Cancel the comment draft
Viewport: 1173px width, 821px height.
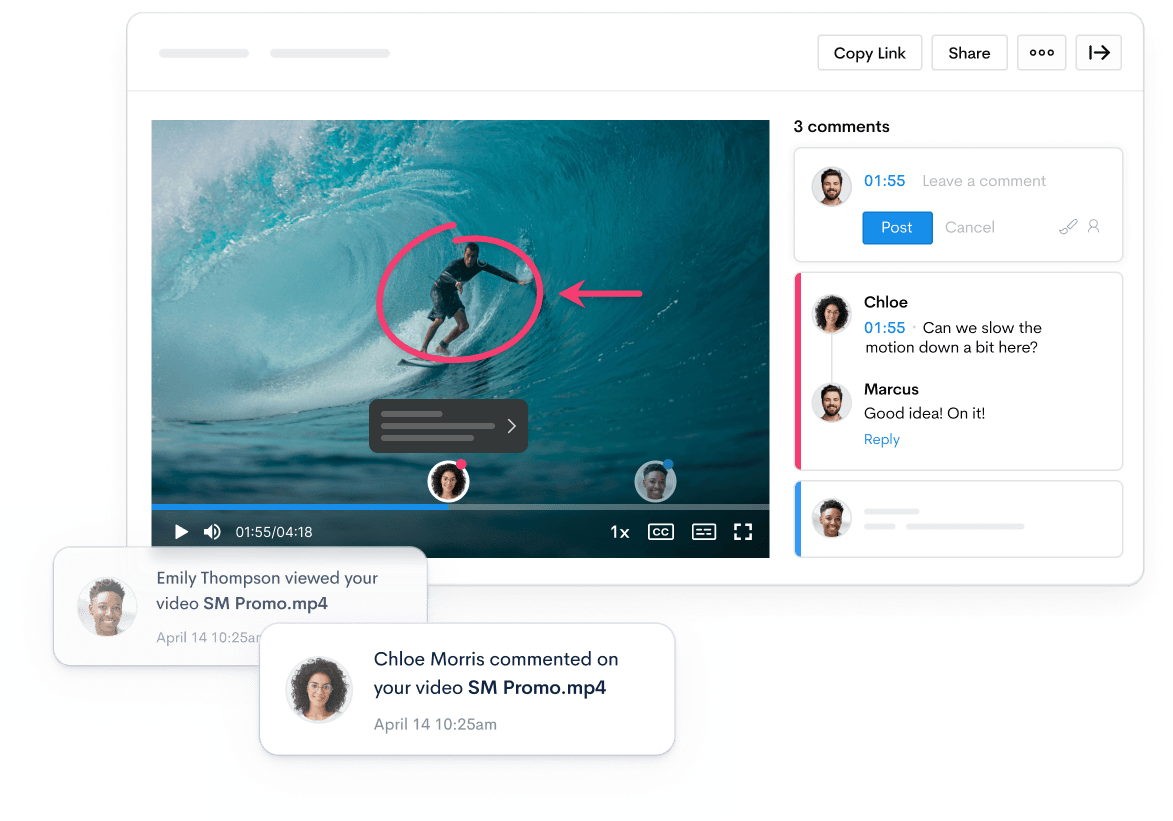(969, 228)
